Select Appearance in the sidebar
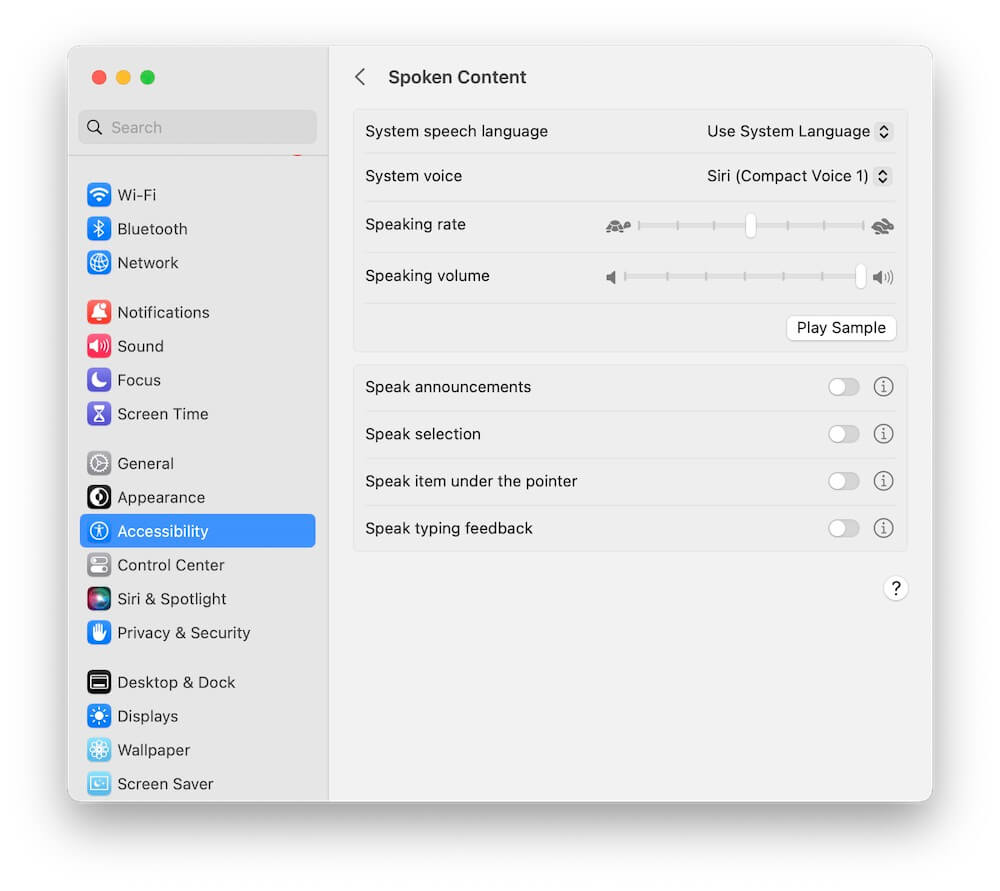This screenshot has height=891, width=1000. pyautogui.click(x=198, y=497)
